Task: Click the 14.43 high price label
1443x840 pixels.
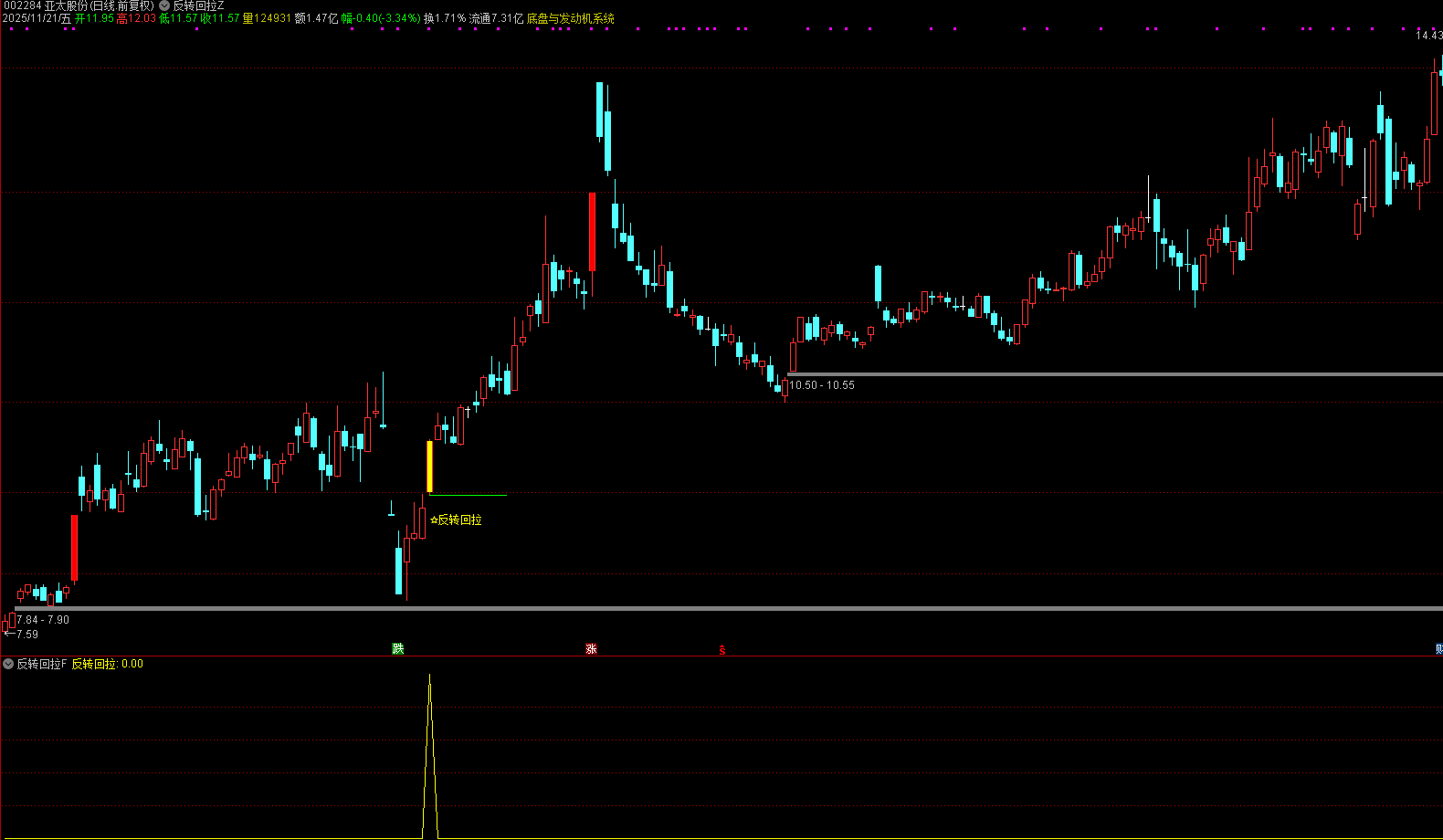Action: 1429,36
